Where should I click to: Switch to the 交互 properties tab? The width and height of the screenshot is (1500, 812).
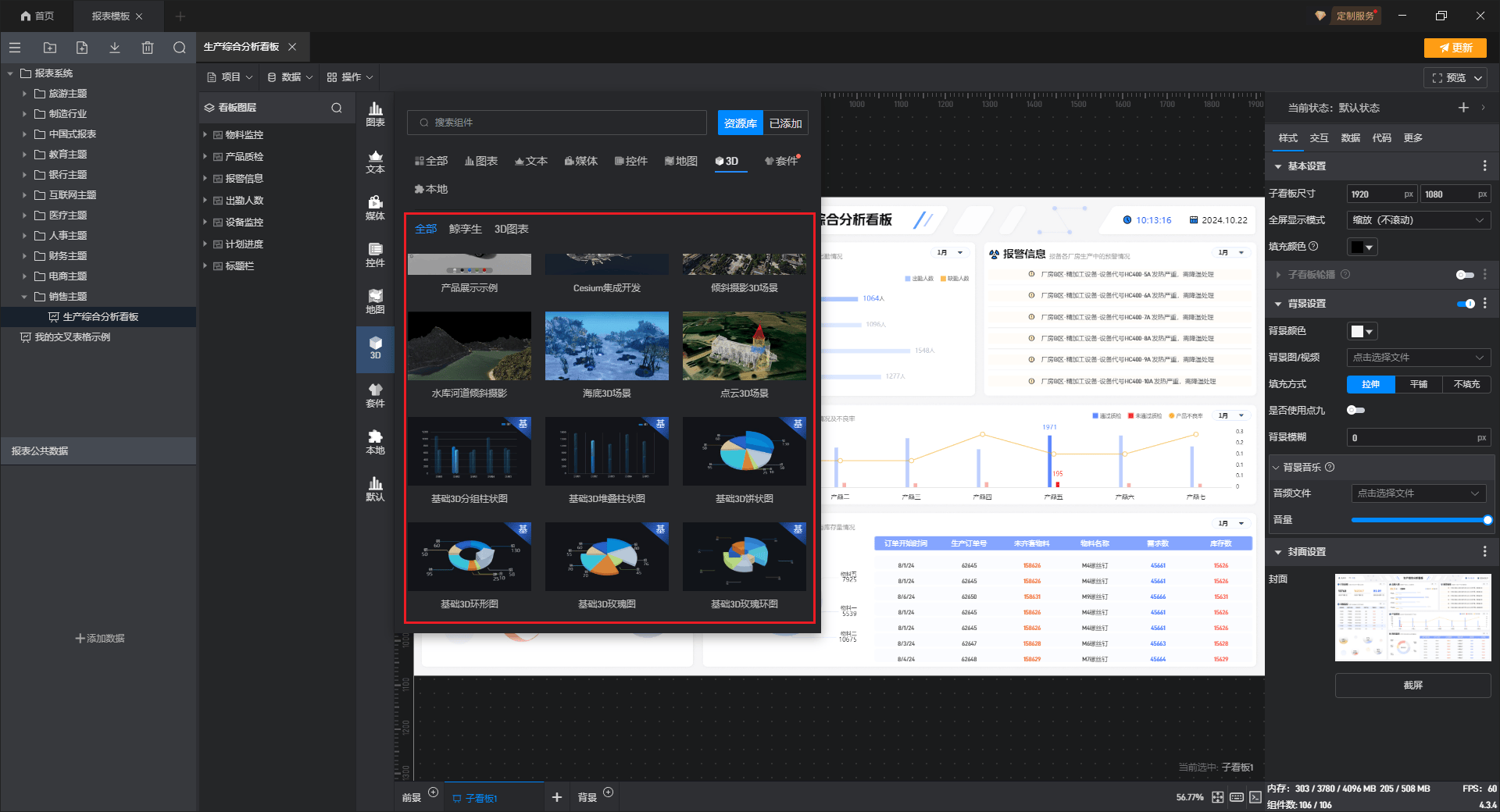pyautogui.click(x=1319, y=138)
